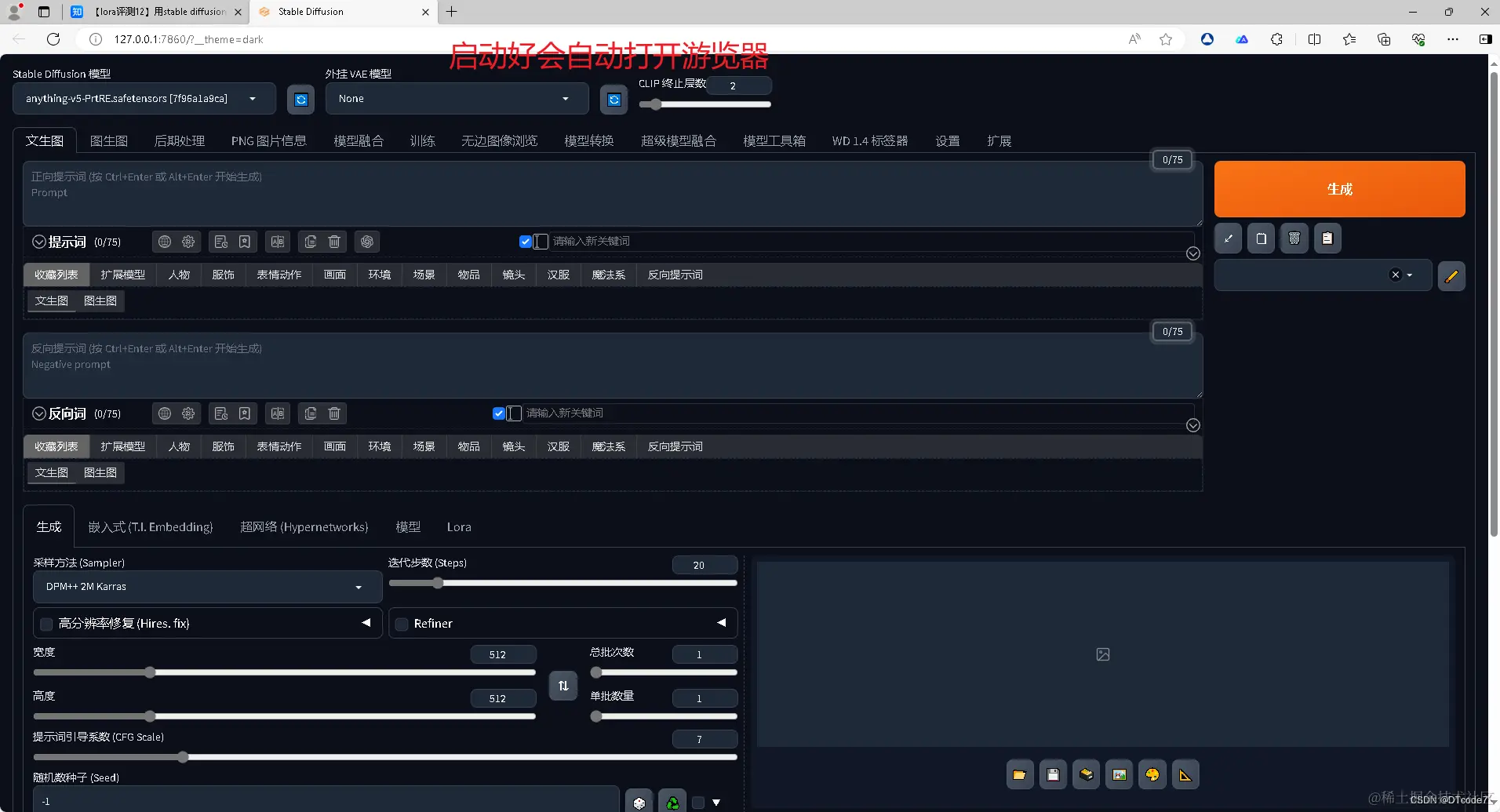Image resolution: width=1500 pixels, height=812 pixels.
Task: Click the trash icon in the 提示词 toolbar
Action: (x=334, y=242)
